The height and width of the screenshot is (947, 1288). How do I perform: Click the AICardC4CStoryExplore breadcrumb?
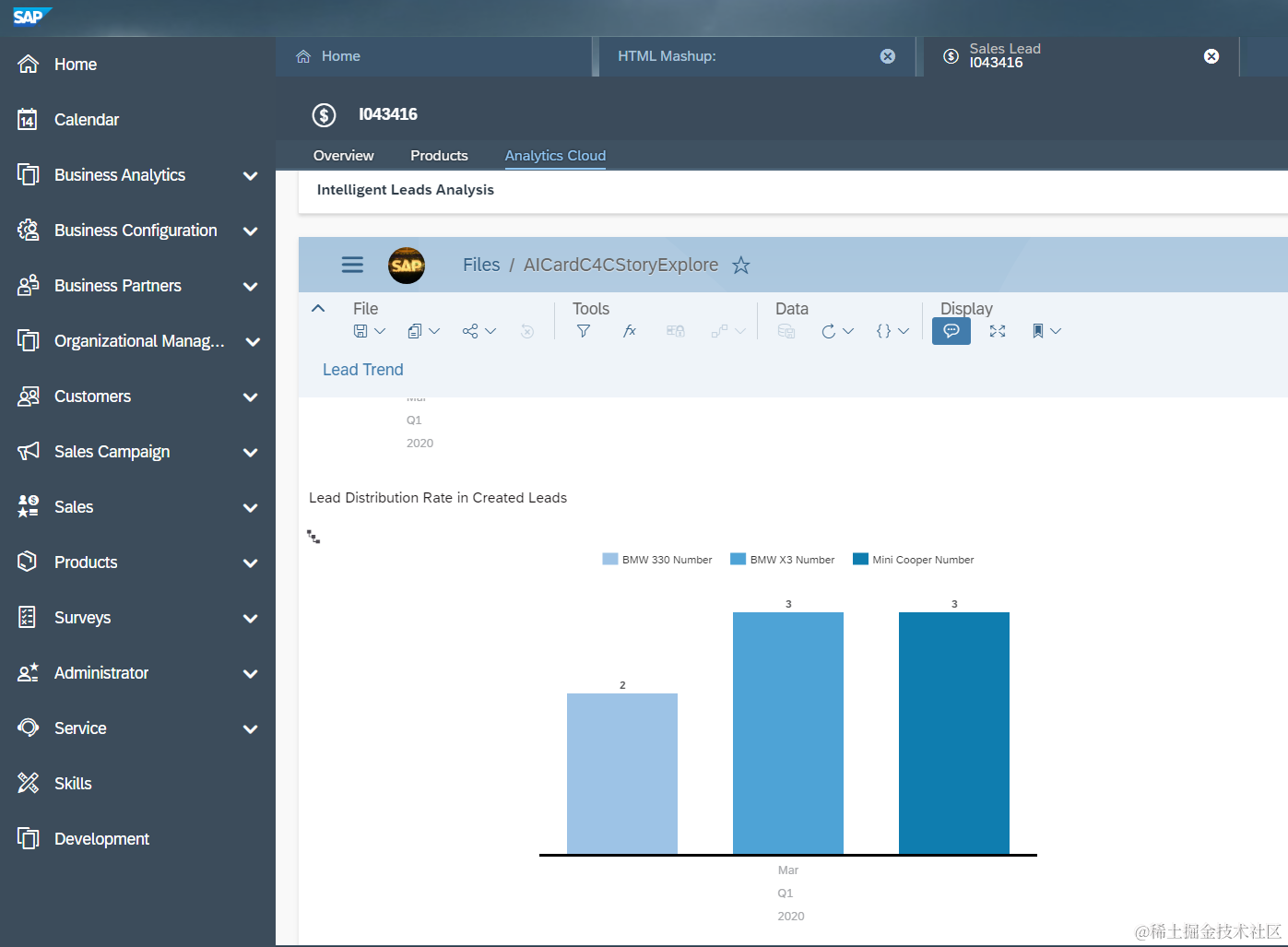click(620, 265)
